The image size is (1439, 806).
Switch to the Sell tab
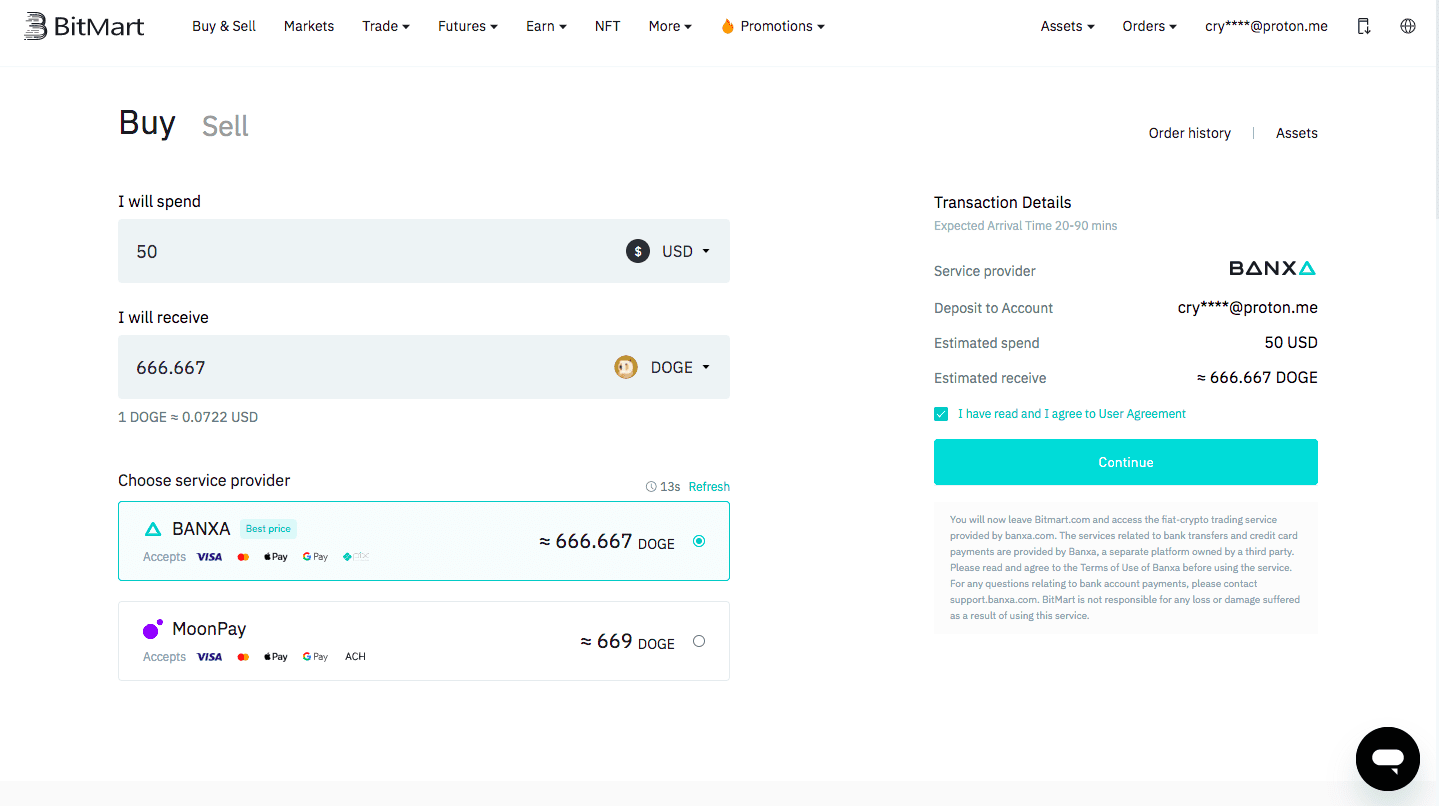[225, 126]
